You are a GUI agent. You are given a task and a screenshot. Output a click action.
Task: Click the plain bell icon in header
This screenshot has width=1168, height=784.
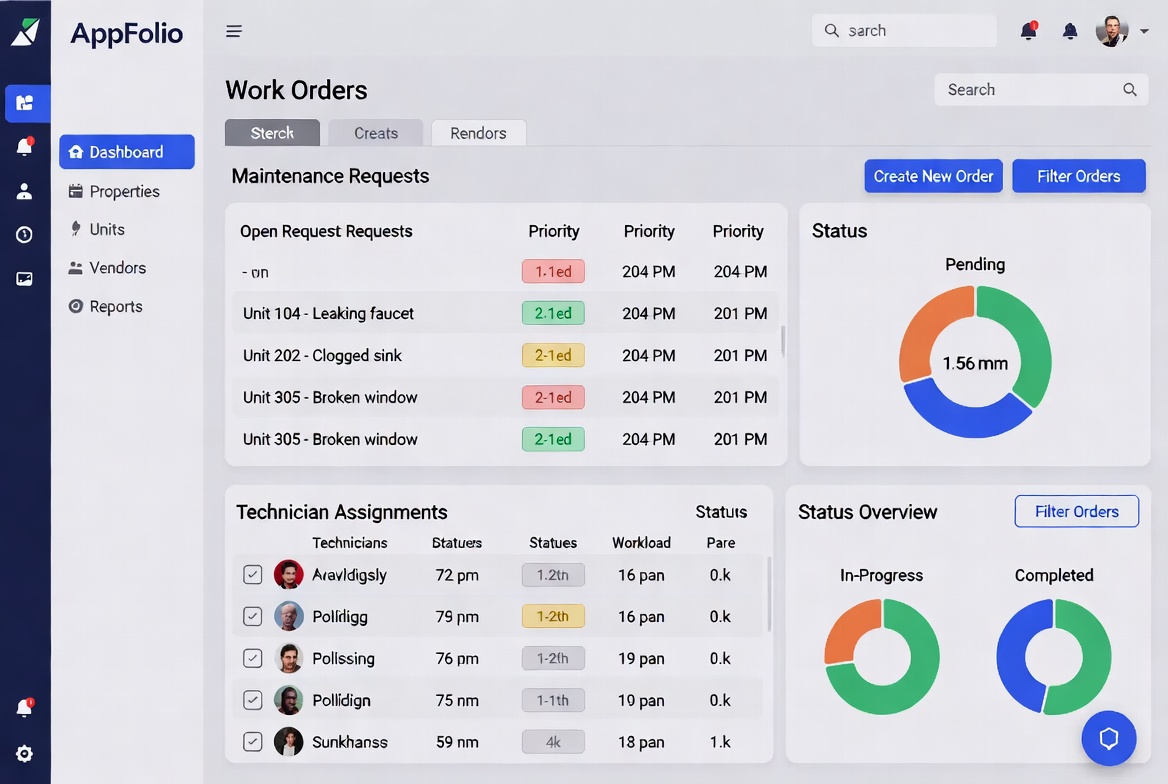pos(1070,31)
